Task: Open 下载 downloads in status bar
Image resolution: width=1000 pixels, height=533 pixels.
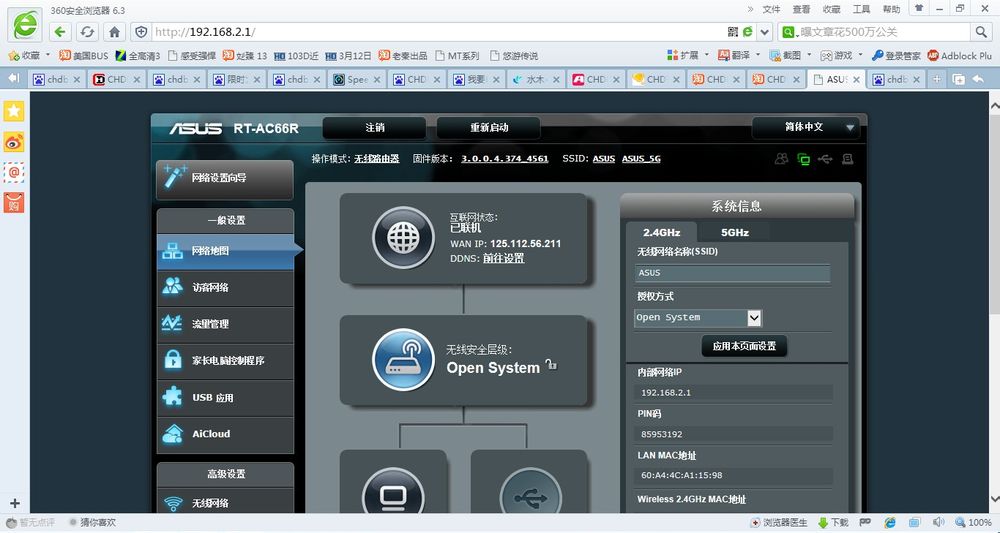Action: click(833, 523)
